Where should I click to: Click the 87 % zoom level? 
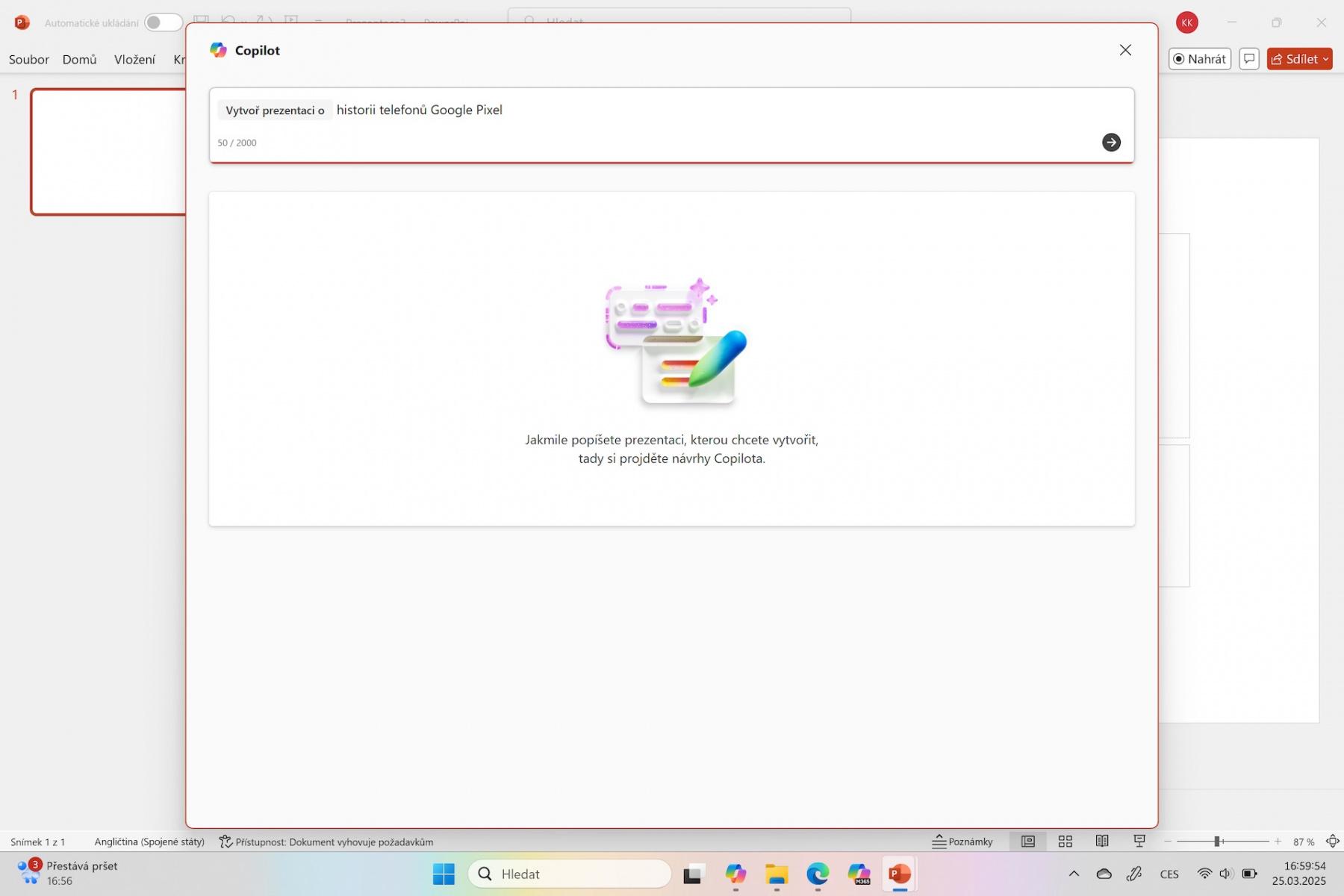(1304, 841)
